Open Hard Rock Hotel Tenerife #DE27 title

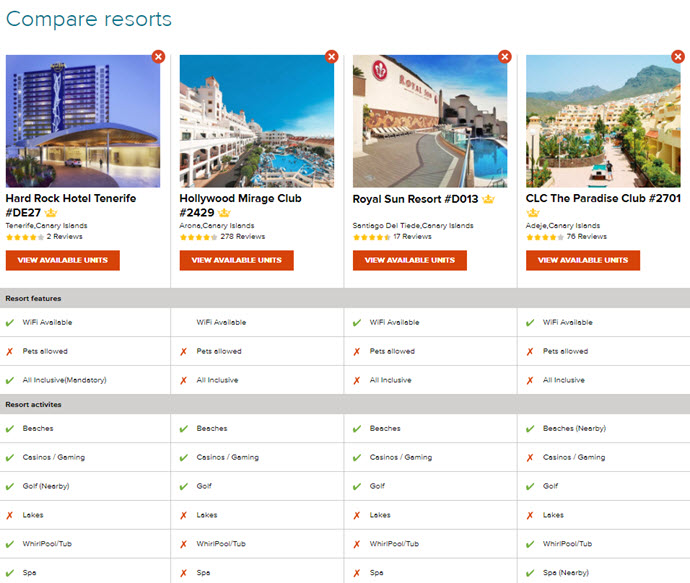click(x=70, y=205)
